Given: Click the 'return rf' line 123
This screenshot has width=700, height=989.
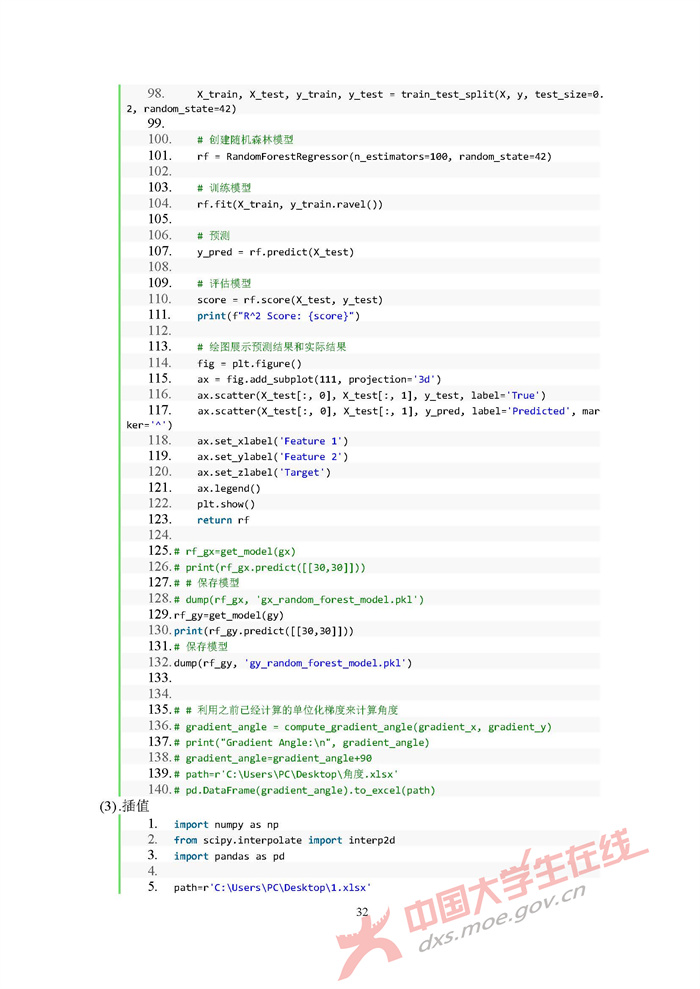Looking at the screenshot, I should (223, 520).
